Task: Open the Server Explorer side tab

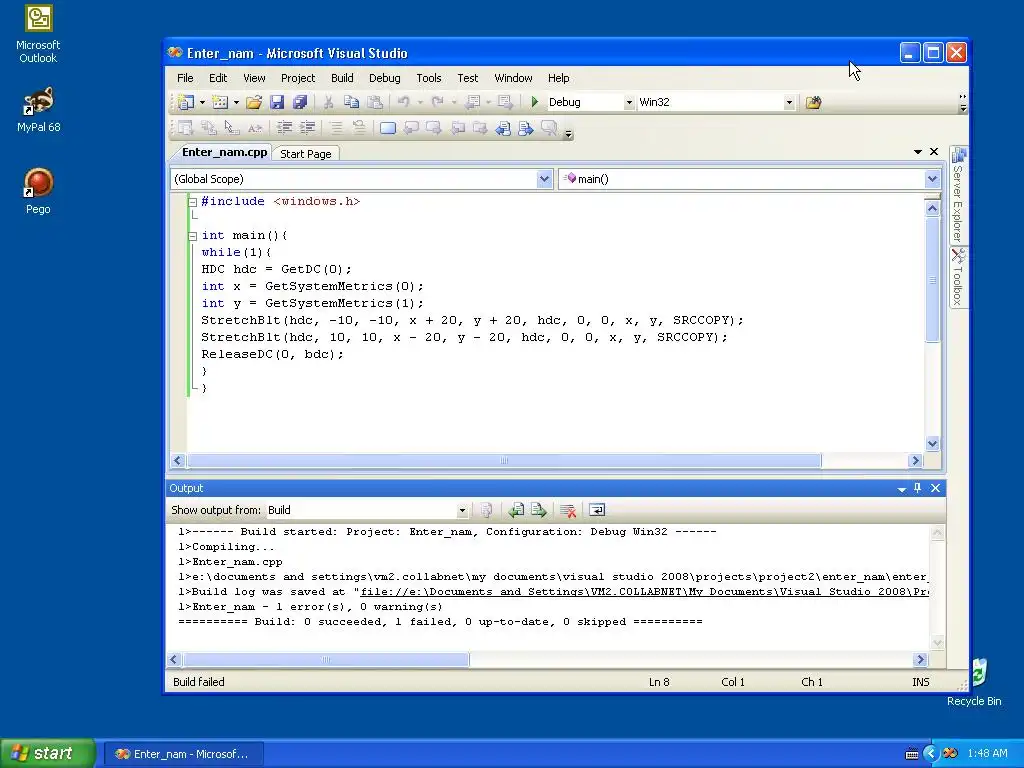Action: pyautogui.click(x=958, y=195)
